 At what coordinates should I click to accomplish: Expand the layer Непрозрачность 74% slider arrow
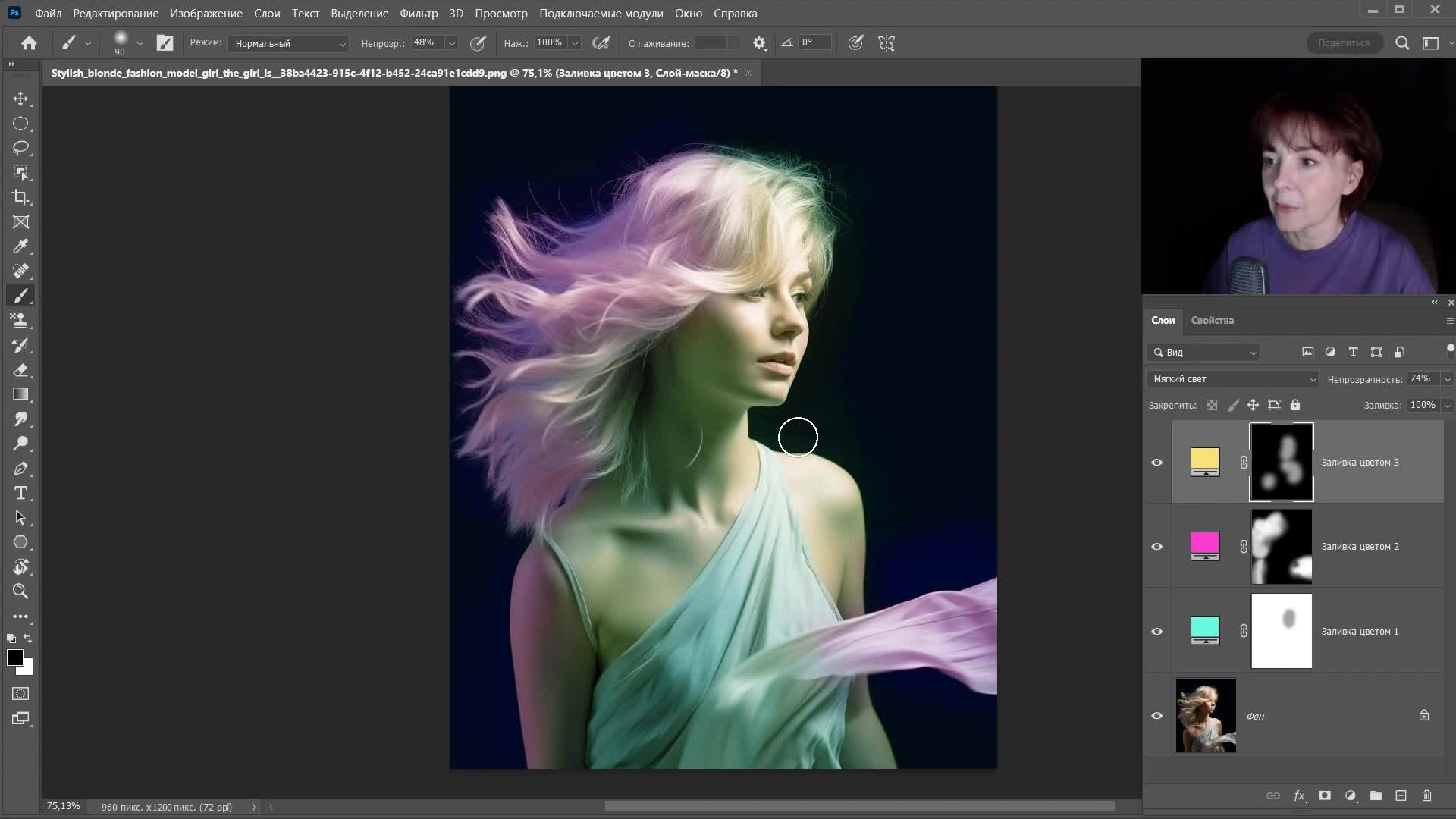(x=1447, y=379)
